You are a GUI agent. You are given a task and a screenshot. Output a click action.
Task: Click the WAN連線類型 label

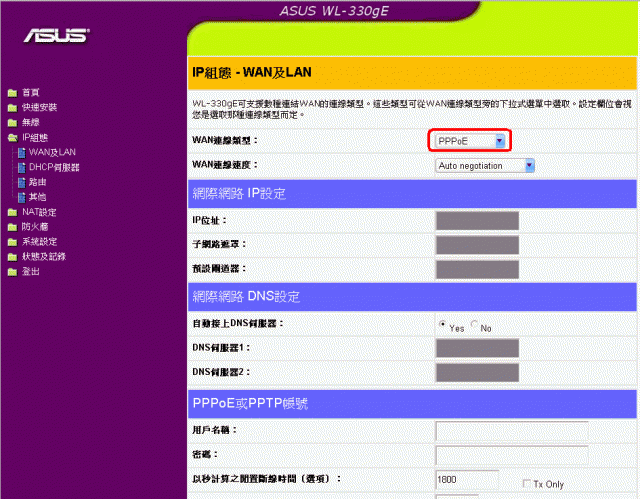[224, 140]
